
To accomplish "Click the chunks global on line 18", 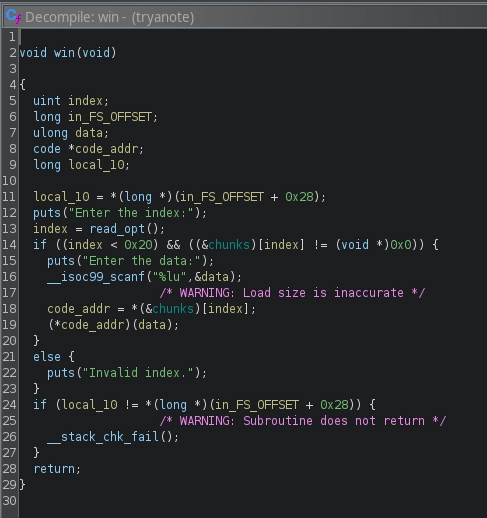I will [173, 309].
